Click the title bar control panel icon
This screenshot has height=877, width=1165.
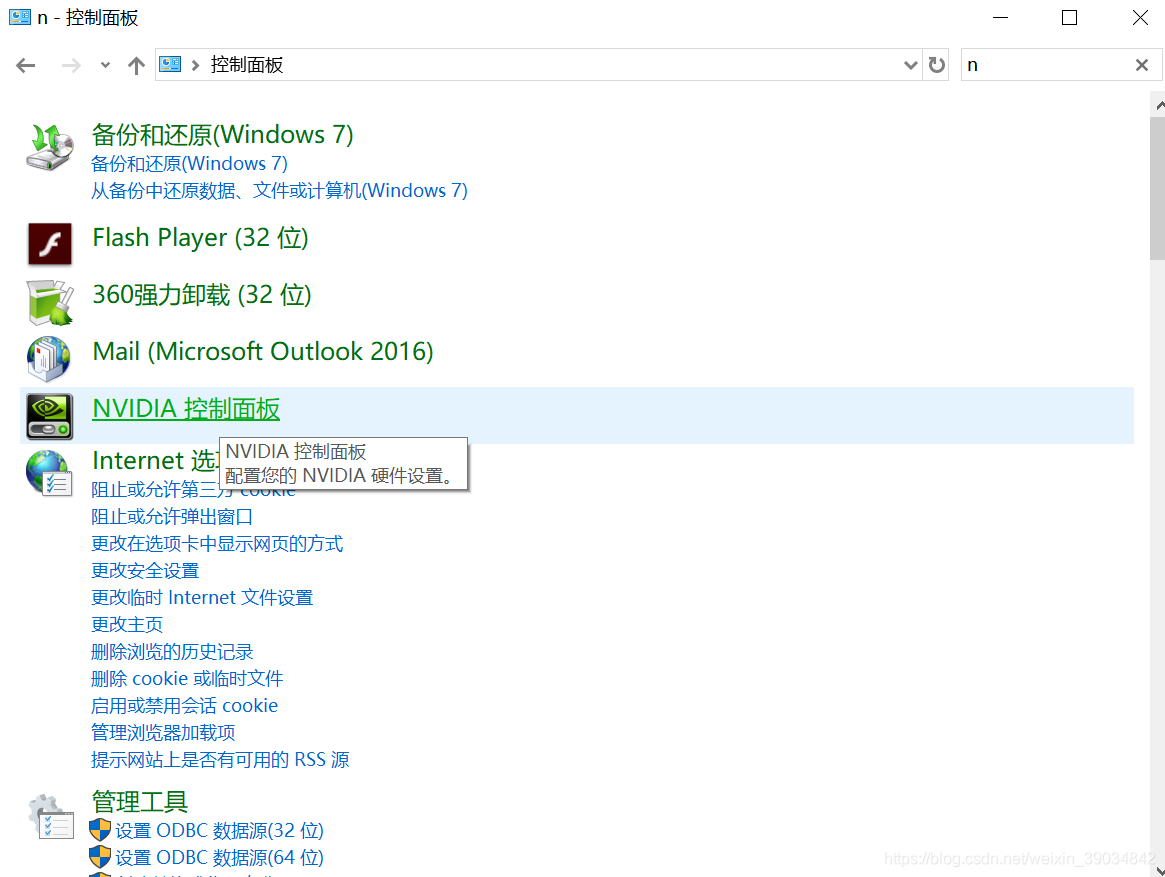(20, 17)
